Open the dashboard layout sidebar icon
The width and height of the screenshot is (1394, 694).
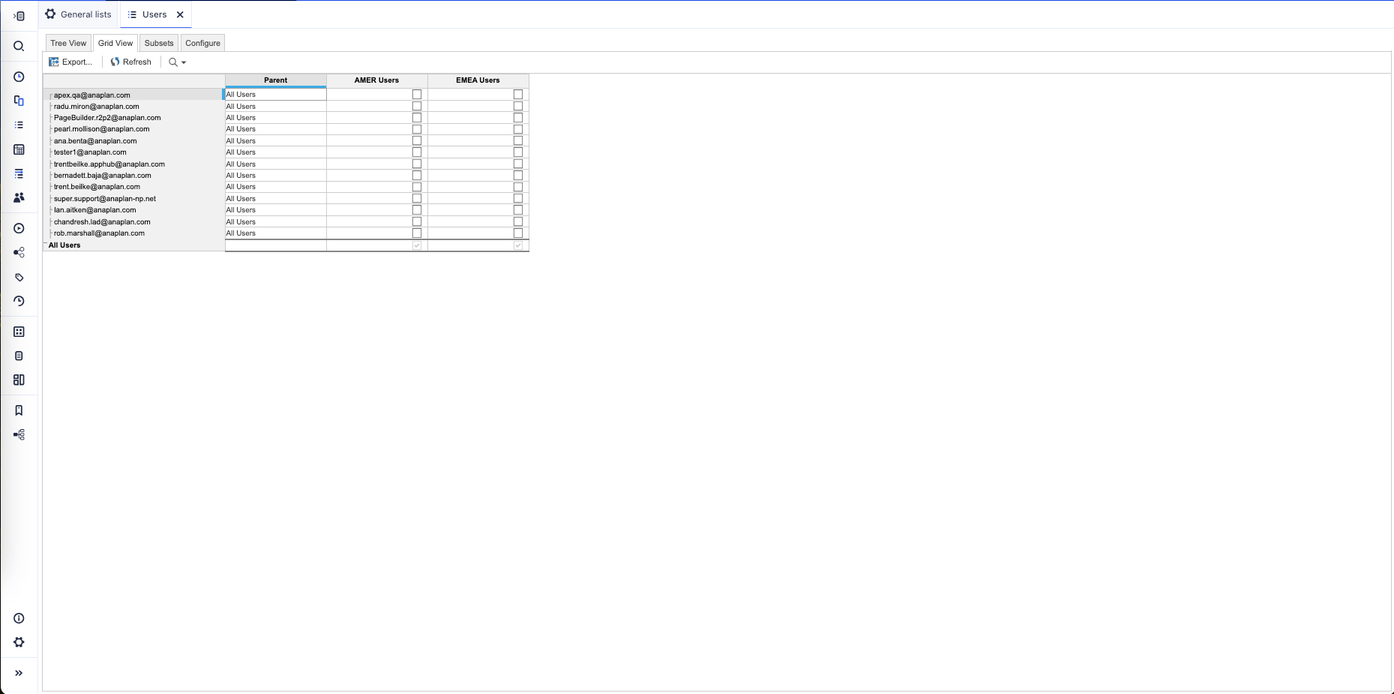pyautogui.click(x=19, y=380)
